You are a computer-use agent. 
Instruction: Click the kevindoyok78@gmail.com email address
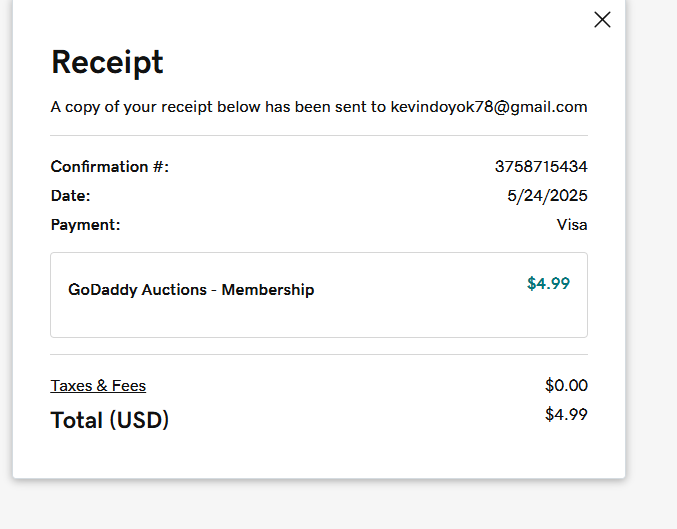488,107
